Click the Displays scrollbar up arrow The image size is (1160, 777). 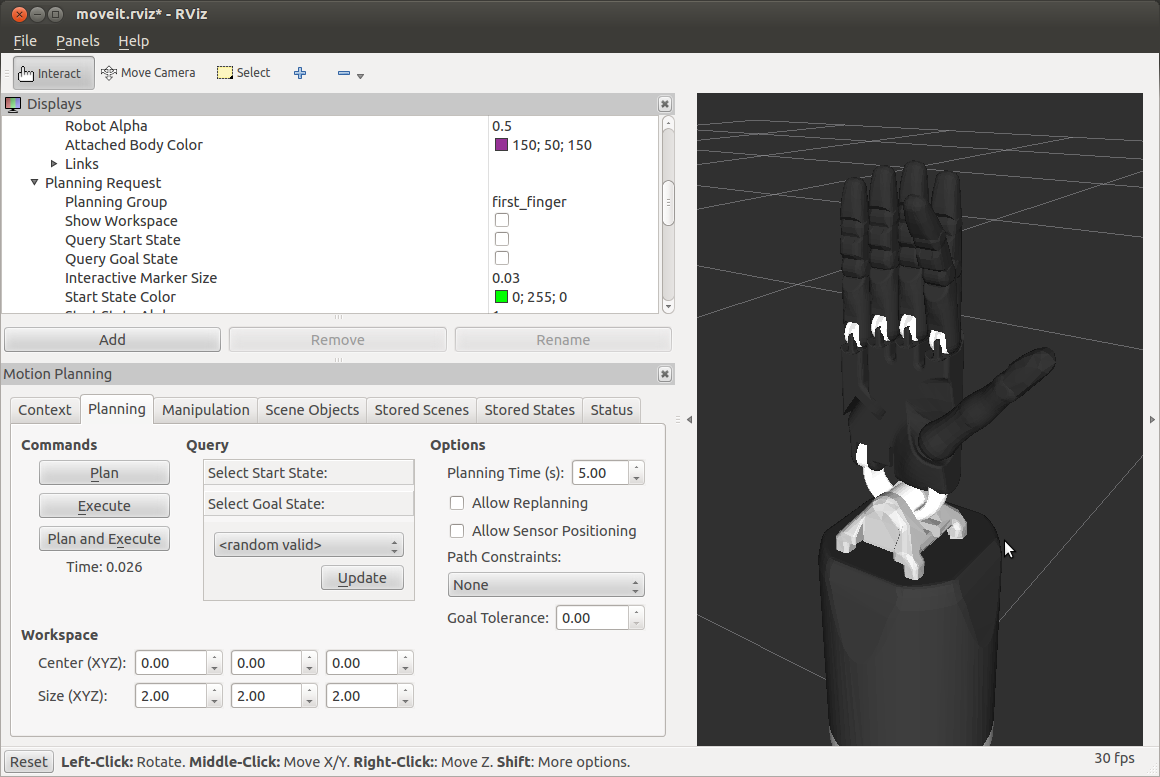(668, 122)
